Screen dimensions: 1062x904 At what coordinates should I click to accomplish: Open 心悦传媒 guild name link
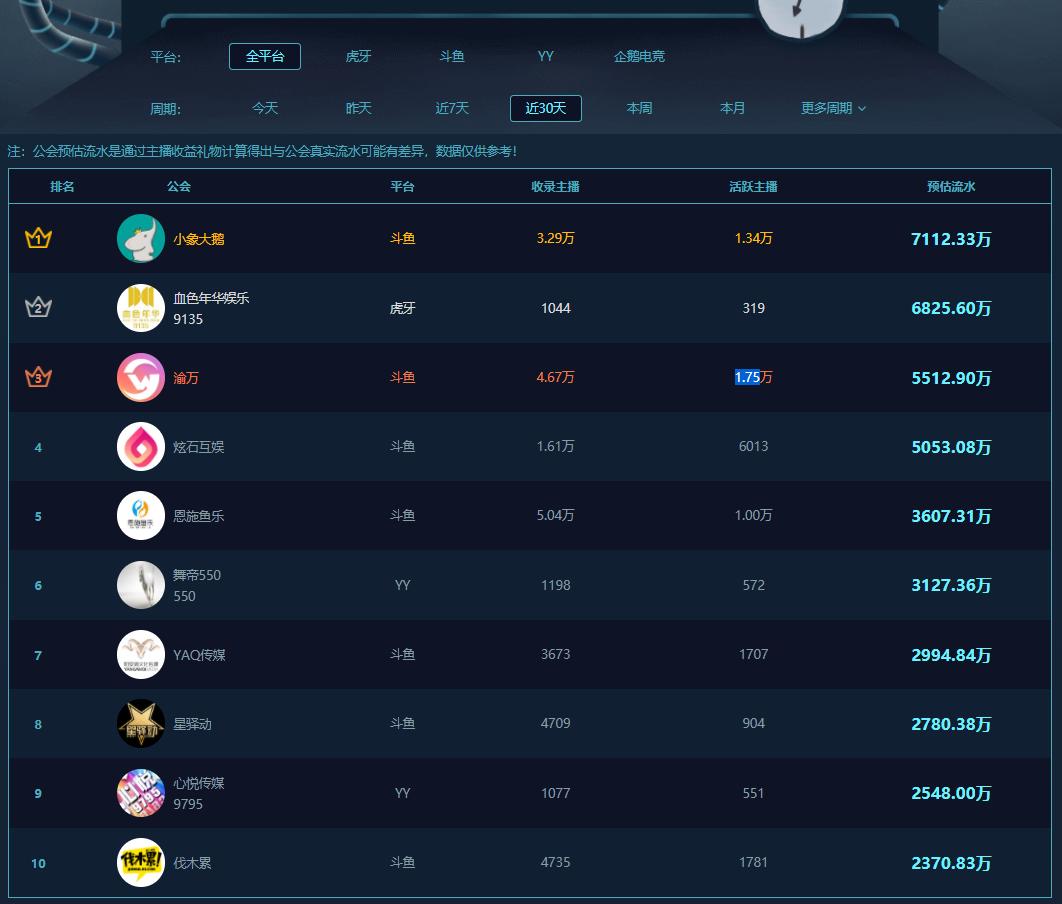tap(198, 783)
